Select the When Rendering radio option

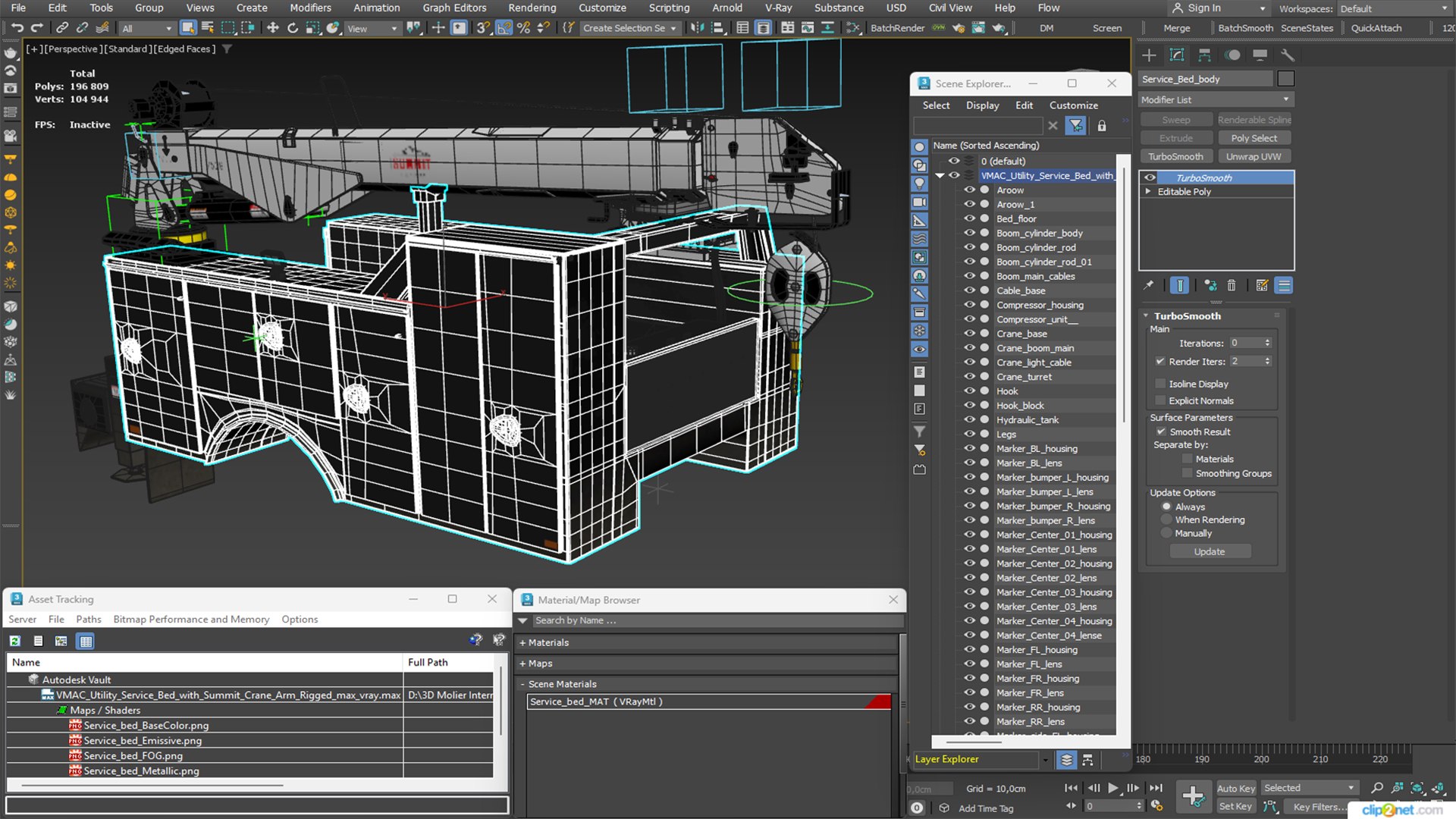pyautogui.click(x=1166, y=520)
